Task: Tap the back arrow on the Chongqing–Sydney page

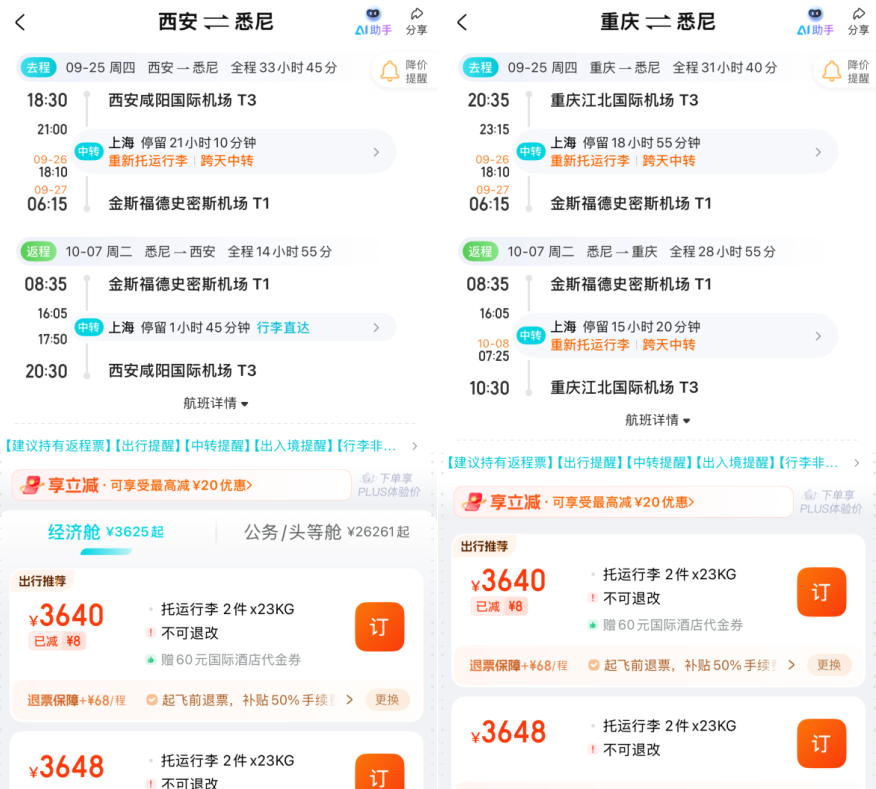Action: pos(460,21)
